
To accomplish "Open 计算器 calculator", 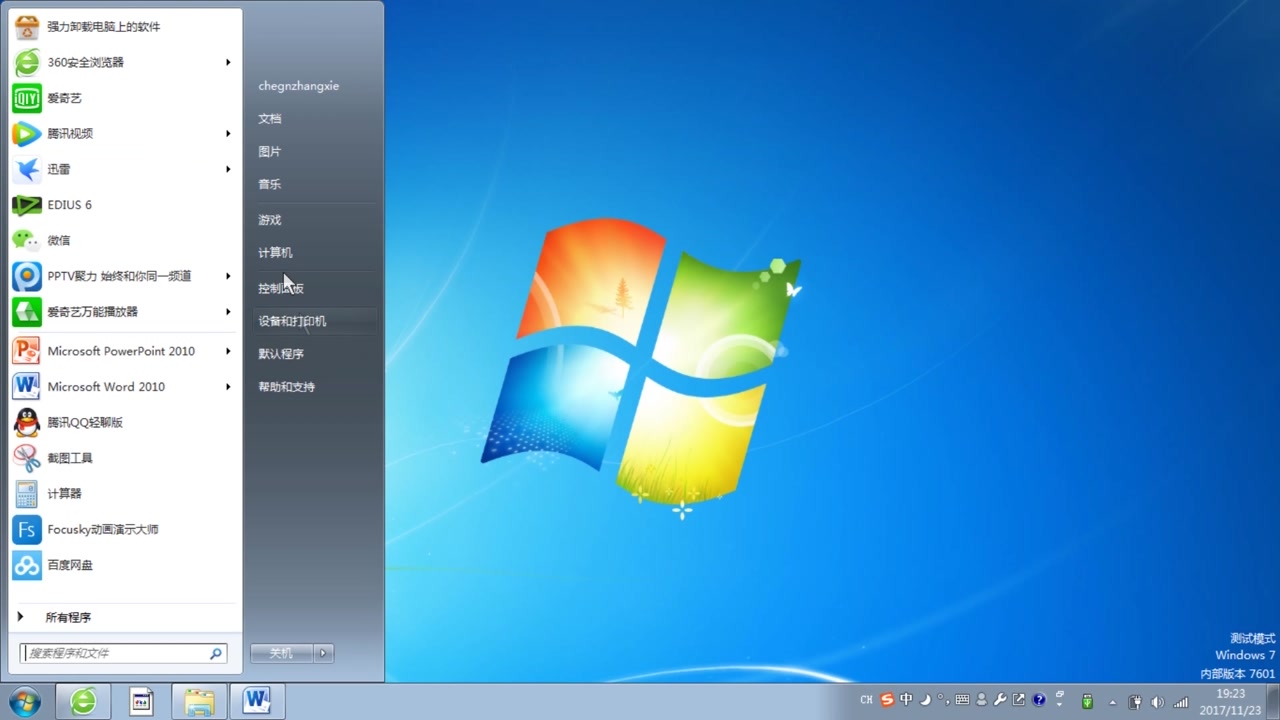I will (125, 494).
